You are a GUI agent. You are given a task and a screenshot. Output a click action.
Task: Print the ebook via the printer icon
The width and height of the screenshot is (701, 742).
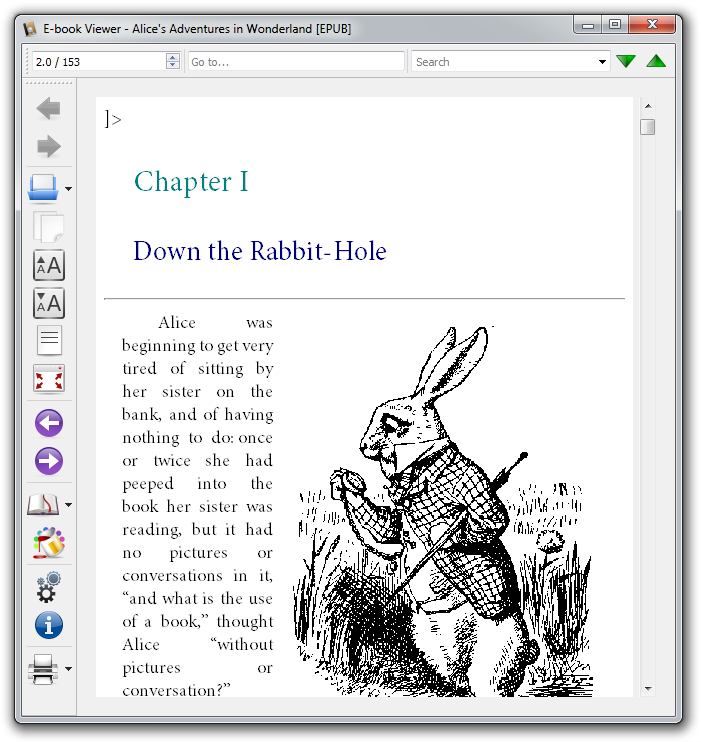point(43,669)
